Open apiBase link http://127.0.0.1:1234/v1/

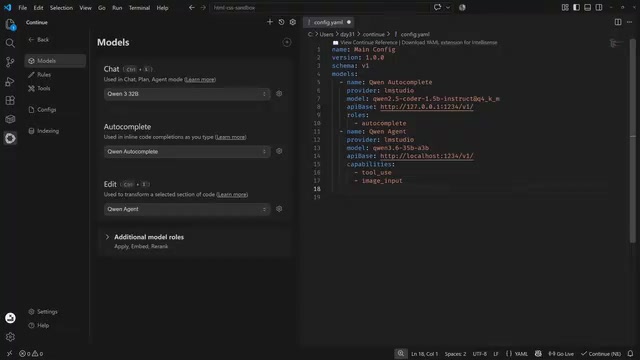pyautogui.click(x=427, y=107)
